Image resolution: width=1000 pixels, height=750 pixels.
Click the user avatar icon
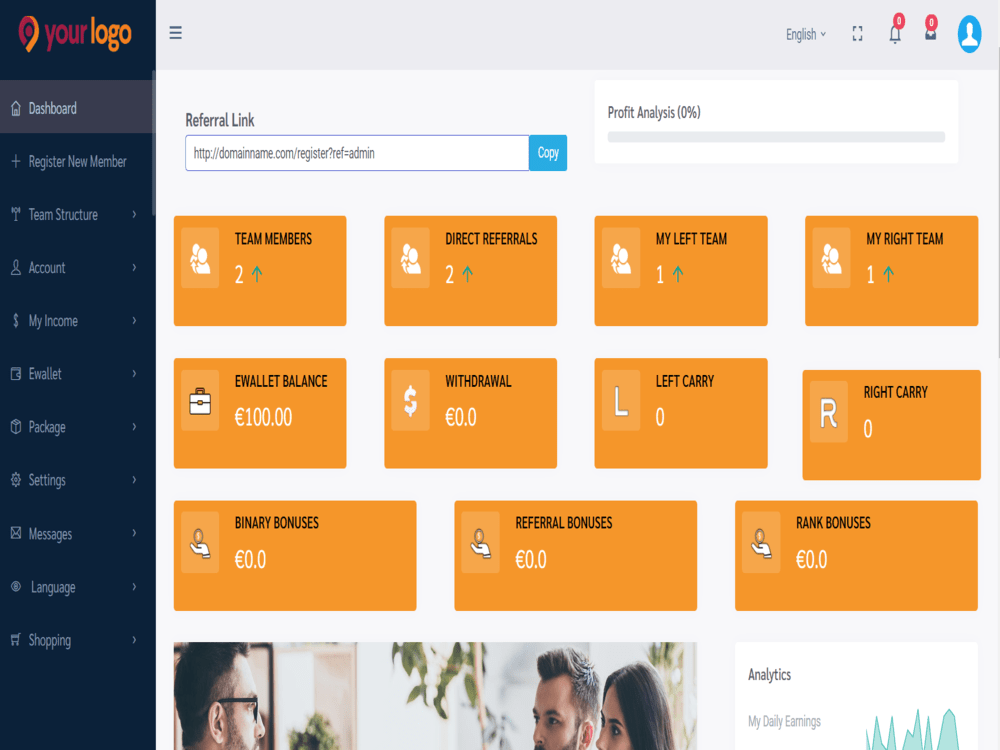pyautogui.click(x=968, y=33)
